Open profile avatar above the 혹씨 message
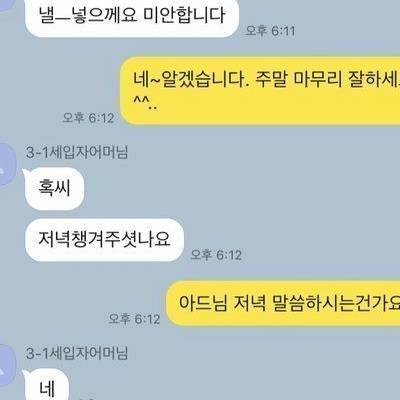Viewport: 400px width, 400px height. [7, 164]
